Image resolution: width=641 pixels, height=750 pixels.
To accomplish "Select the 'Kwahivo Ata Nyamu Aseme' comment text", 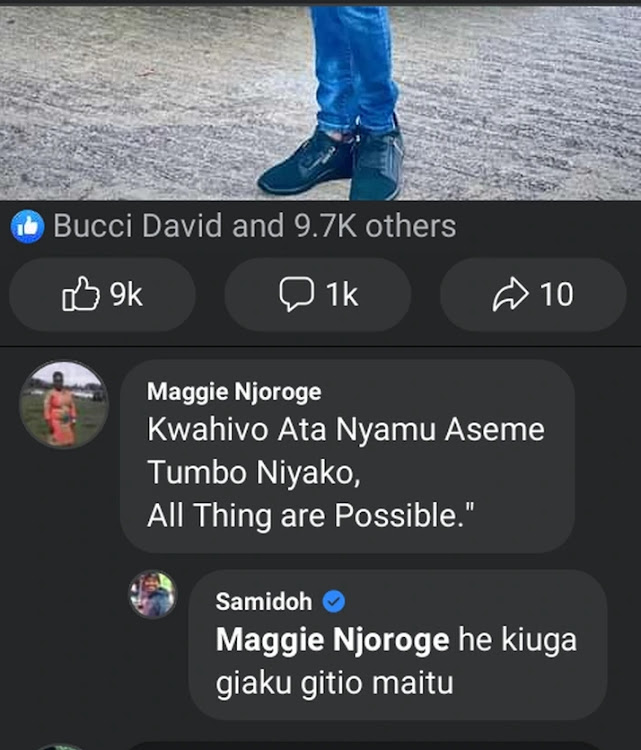I will click(x=346, y=430).
